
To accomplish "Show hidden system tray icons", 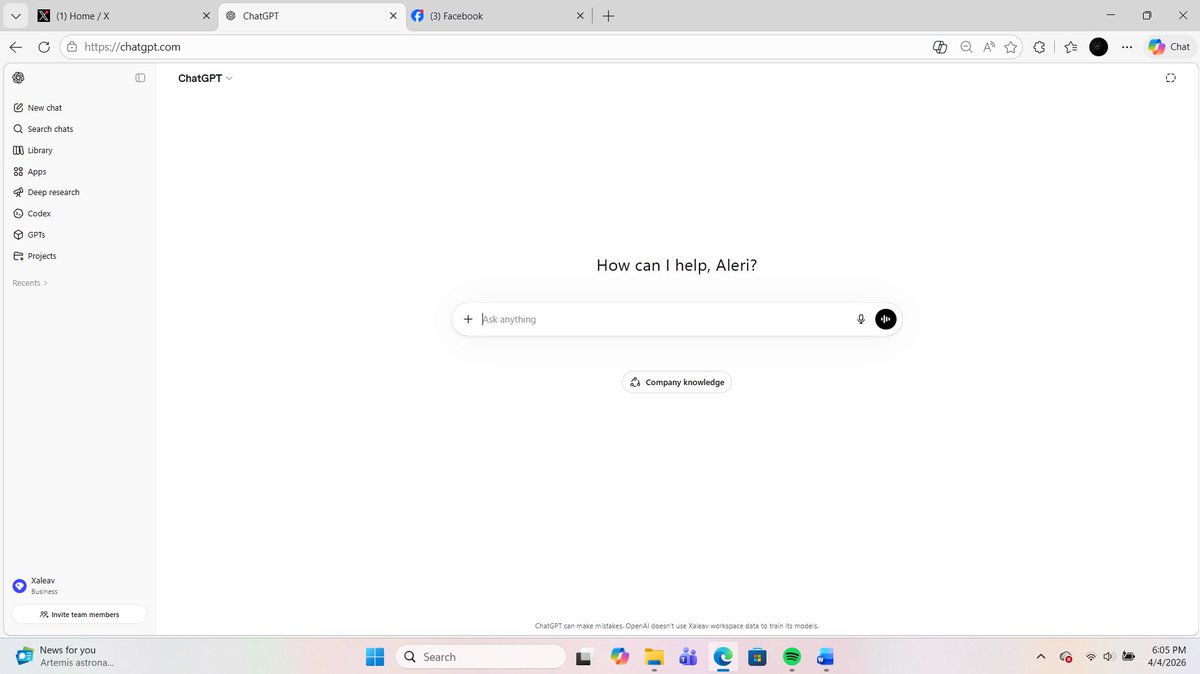I will tap(1040, 657).
